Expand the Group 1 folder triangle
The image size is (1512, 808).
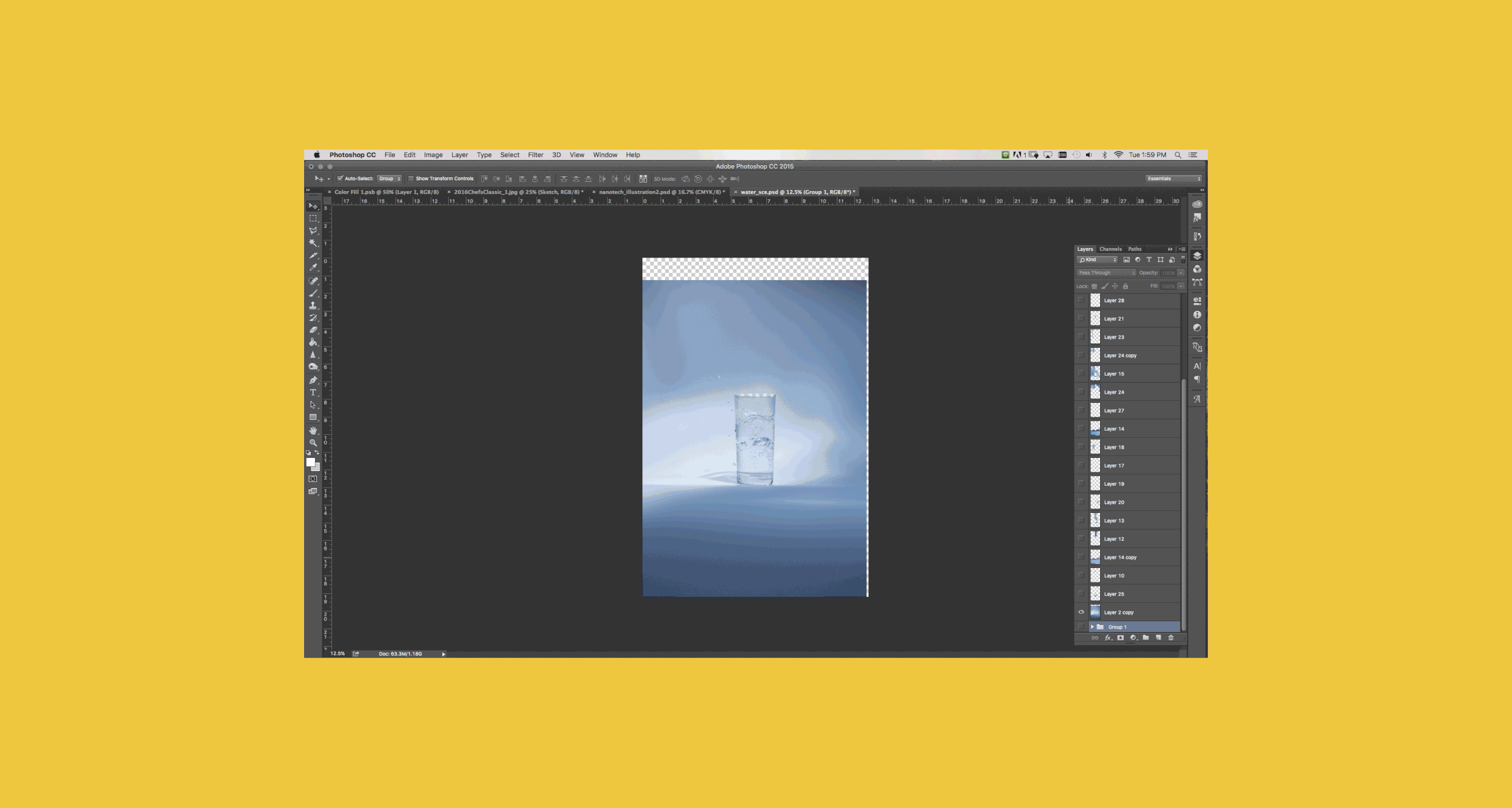tap(1092, 627)
